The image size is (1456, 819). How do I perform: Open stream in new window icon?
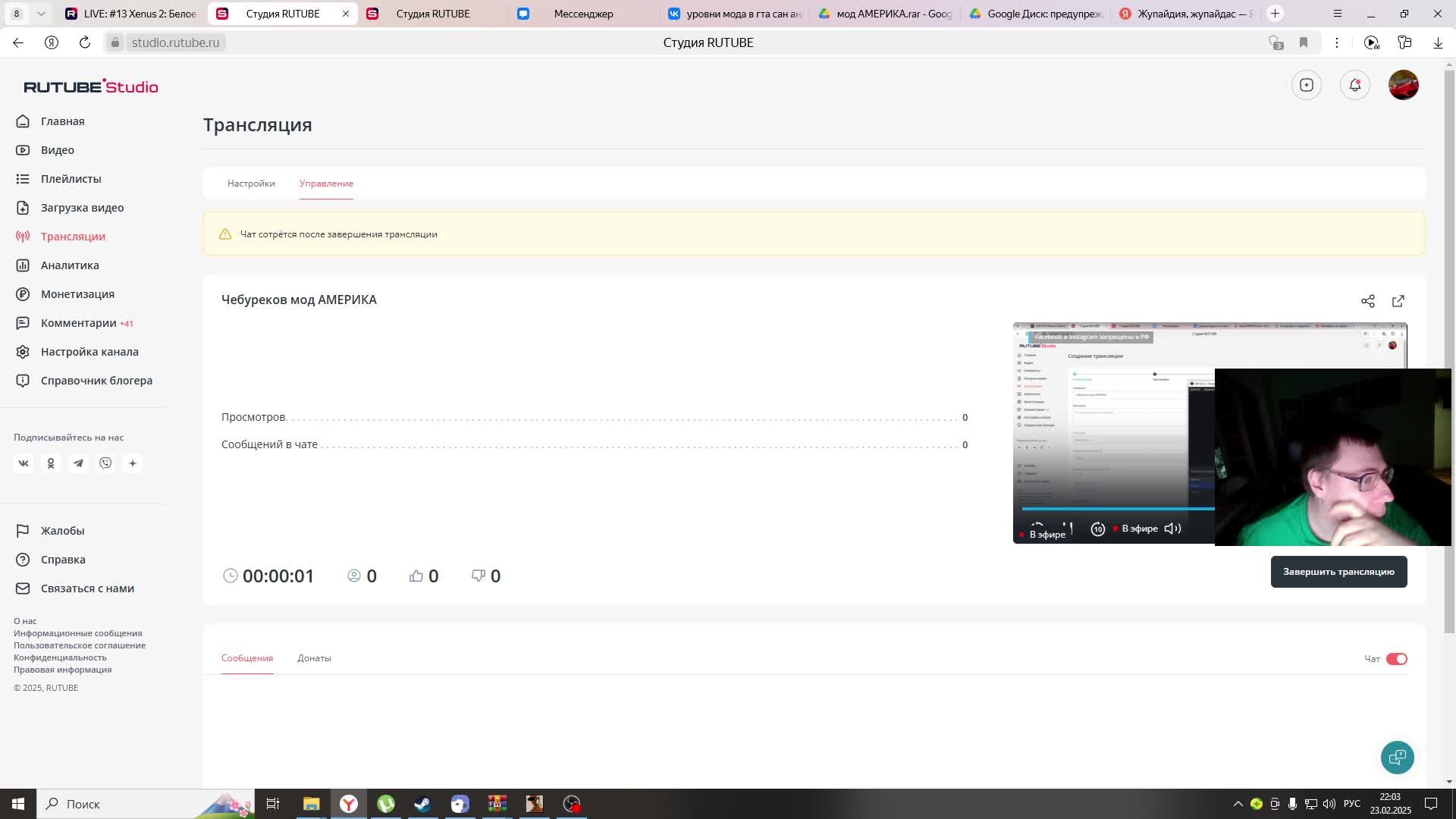[1398, 301]
